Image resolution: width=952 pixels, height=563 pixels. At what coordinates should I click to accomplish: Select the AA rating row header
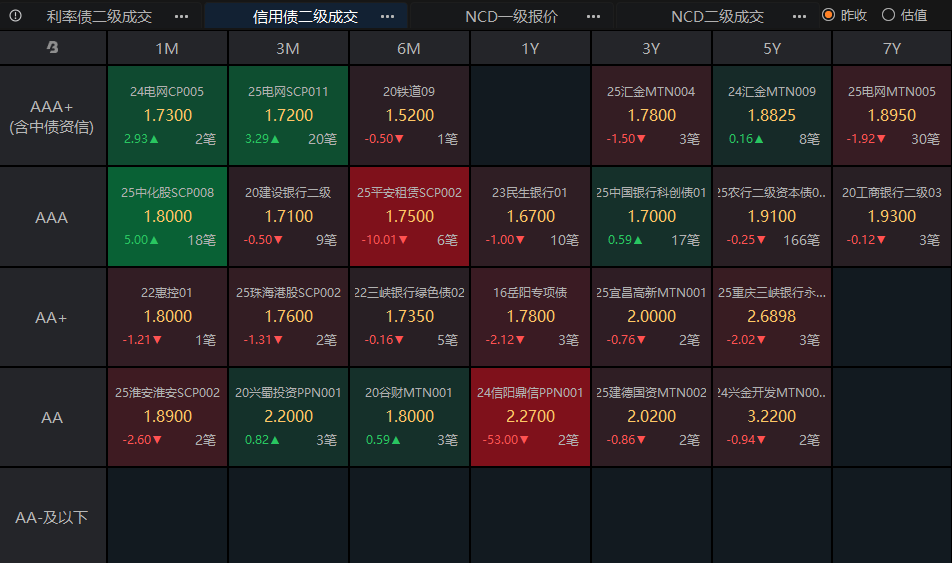(x=53, y=417)
